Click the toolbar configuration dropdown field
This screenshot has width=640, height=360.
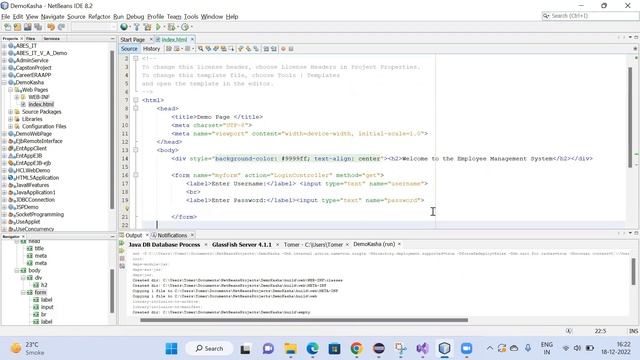[x=94, y=27]
